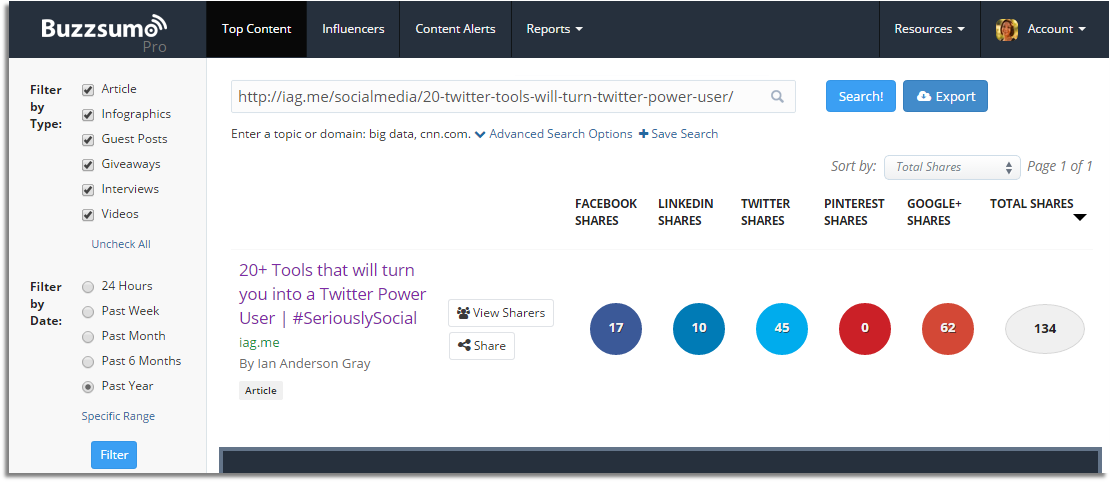The width and height of the screenshot is (1110, 482).
Task: Open the account avatar picture
Action: [x=1007, y=29]
